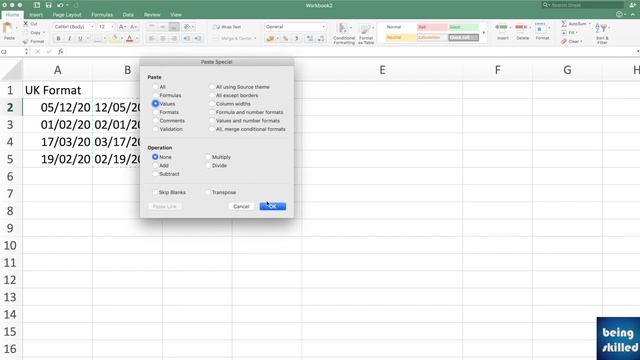Image resolution: width=640 pixels, height=360 pixels.
Task: Click the Wrap Text icon
Action: tap(216, 27)
